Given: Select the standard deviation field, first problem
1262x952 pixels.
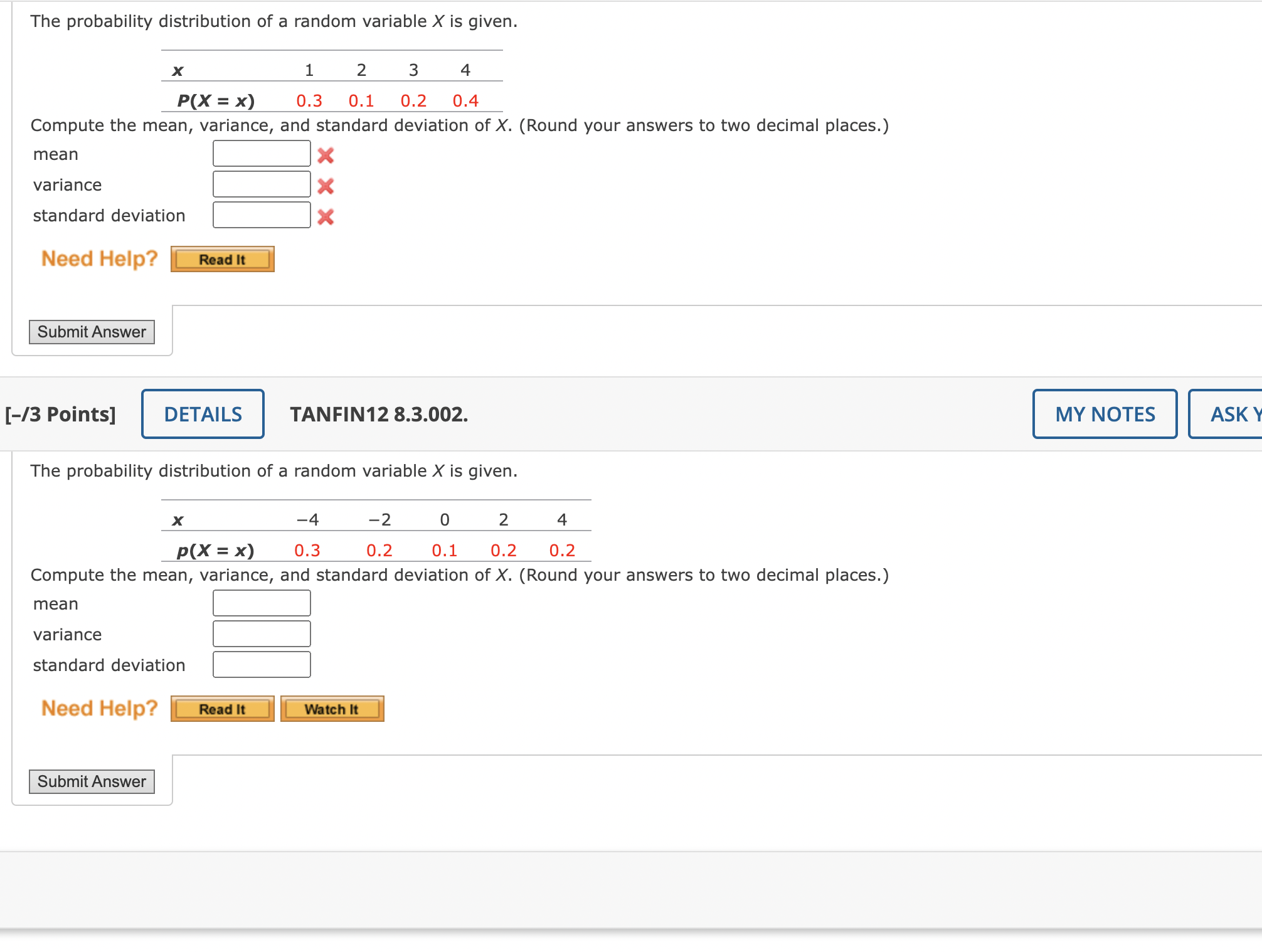Looking at the screenshot, I should pyautogui.click(x=262, y=215).
